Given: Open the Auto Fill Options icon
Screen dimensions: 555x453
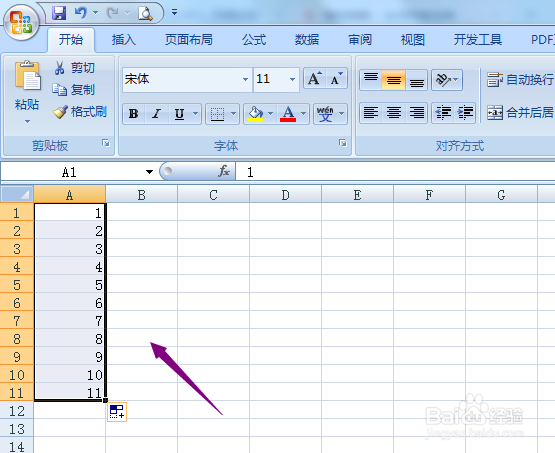Looking at the screenshot, I should 117,412.
